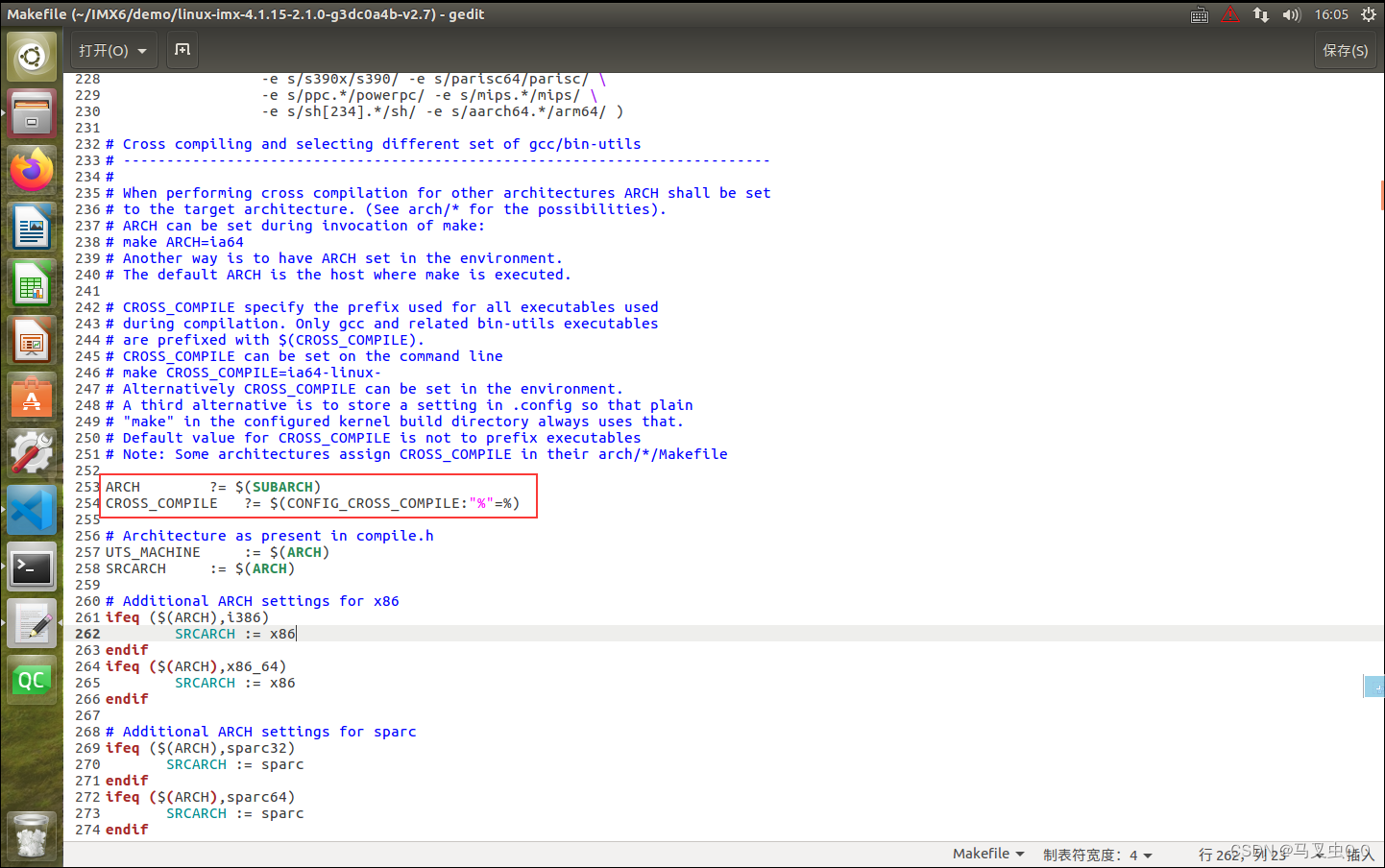Open the Trash from the dock
The image size is (1385, 868).
pos(32,835)
